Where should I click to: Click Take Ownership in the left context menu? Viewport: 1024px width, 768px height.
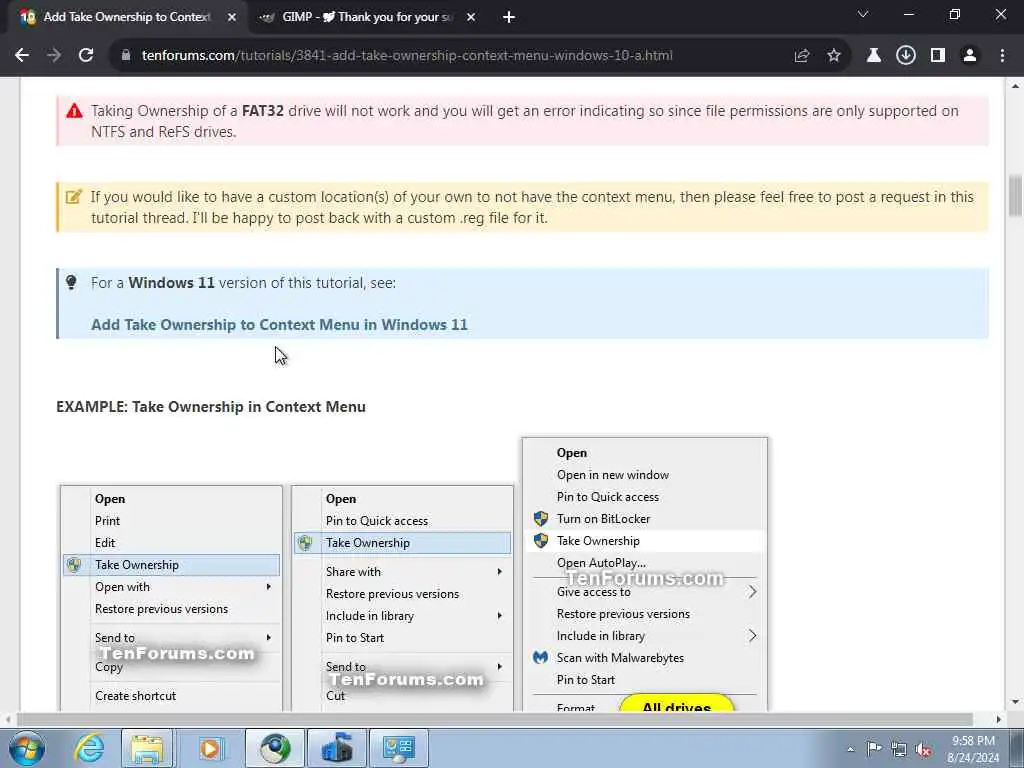[x=172, y=565]
